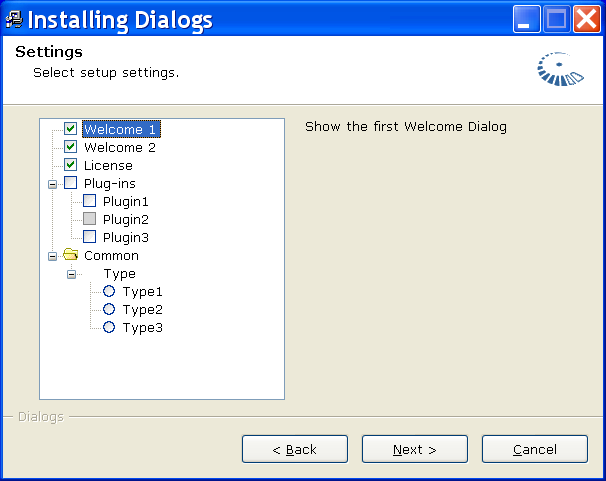
Task: Choose the Type3 radio option
Action: pos(109,327)
